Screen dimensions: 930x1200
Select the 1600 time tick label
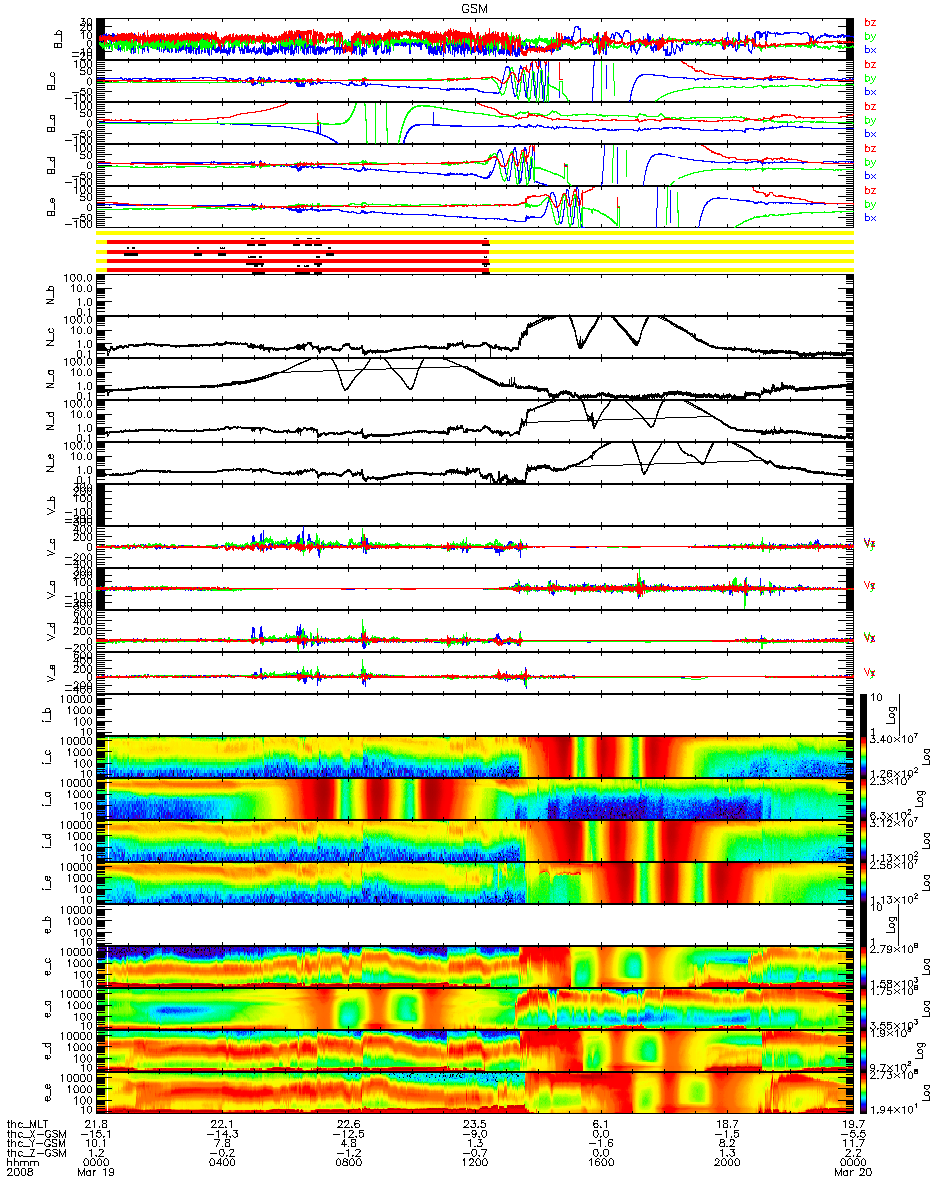[x=600, y=1164]
